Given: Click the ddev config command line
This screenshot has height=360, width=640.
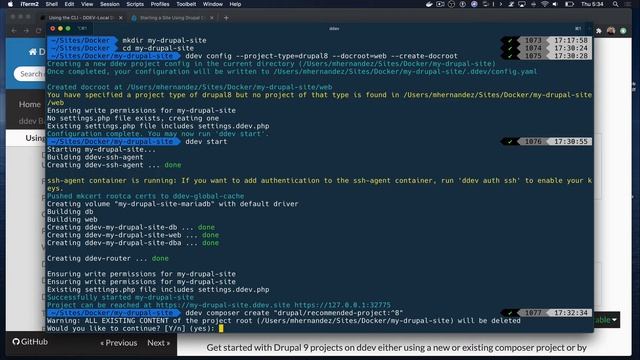Looking at the screenshot, I should coord(322,56).
